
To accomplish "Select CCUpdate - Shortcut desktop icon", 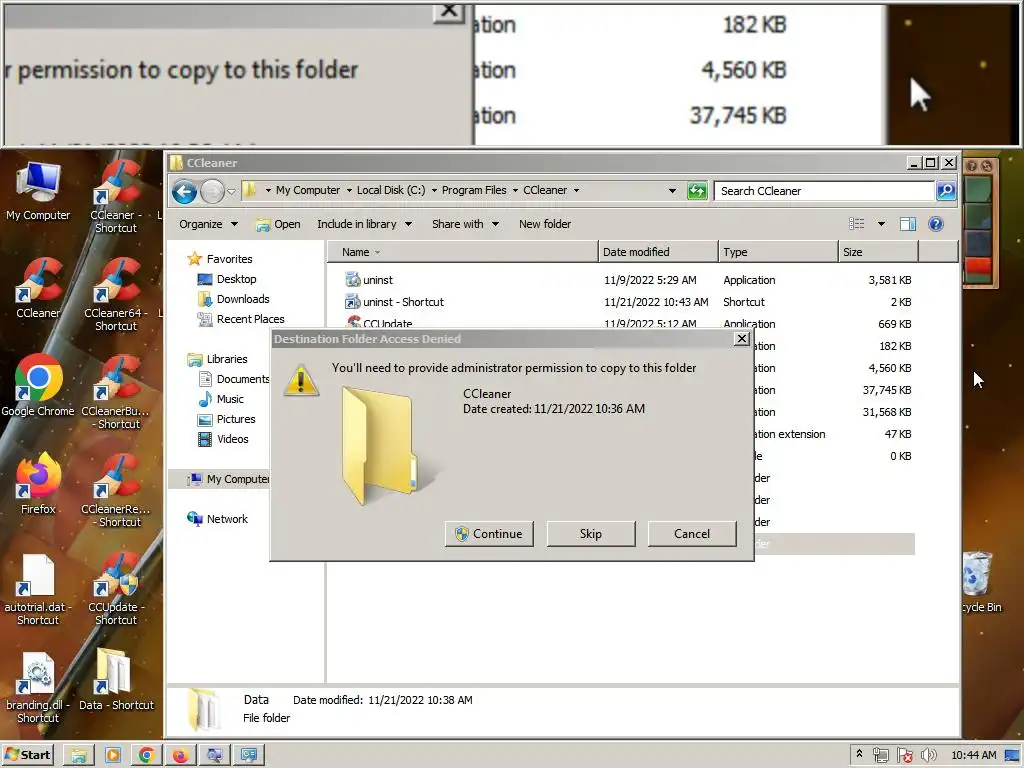I will [x=116, y=590].
